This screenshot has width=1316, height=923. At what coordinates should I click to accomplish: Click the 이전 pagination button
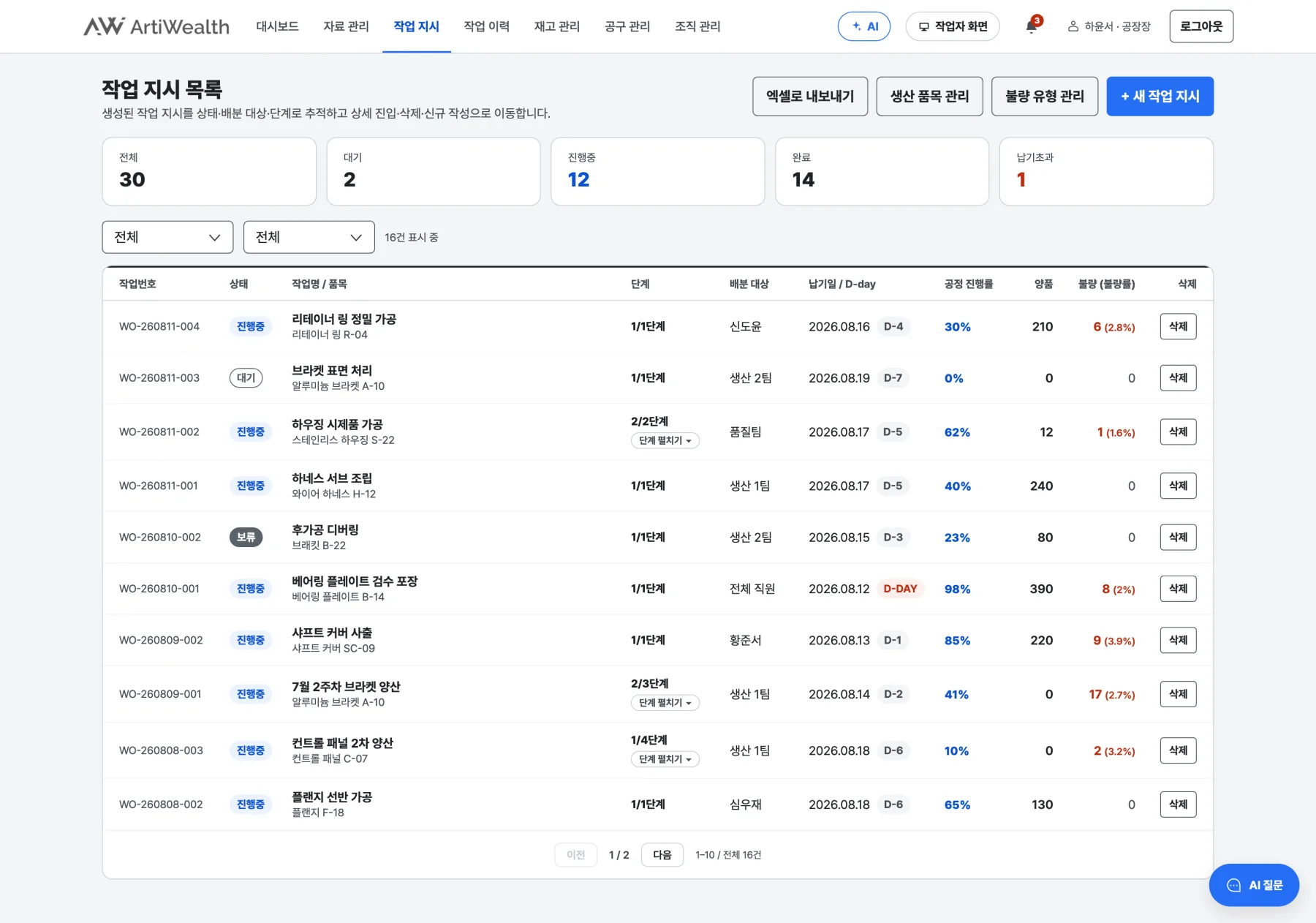(576, 855)
